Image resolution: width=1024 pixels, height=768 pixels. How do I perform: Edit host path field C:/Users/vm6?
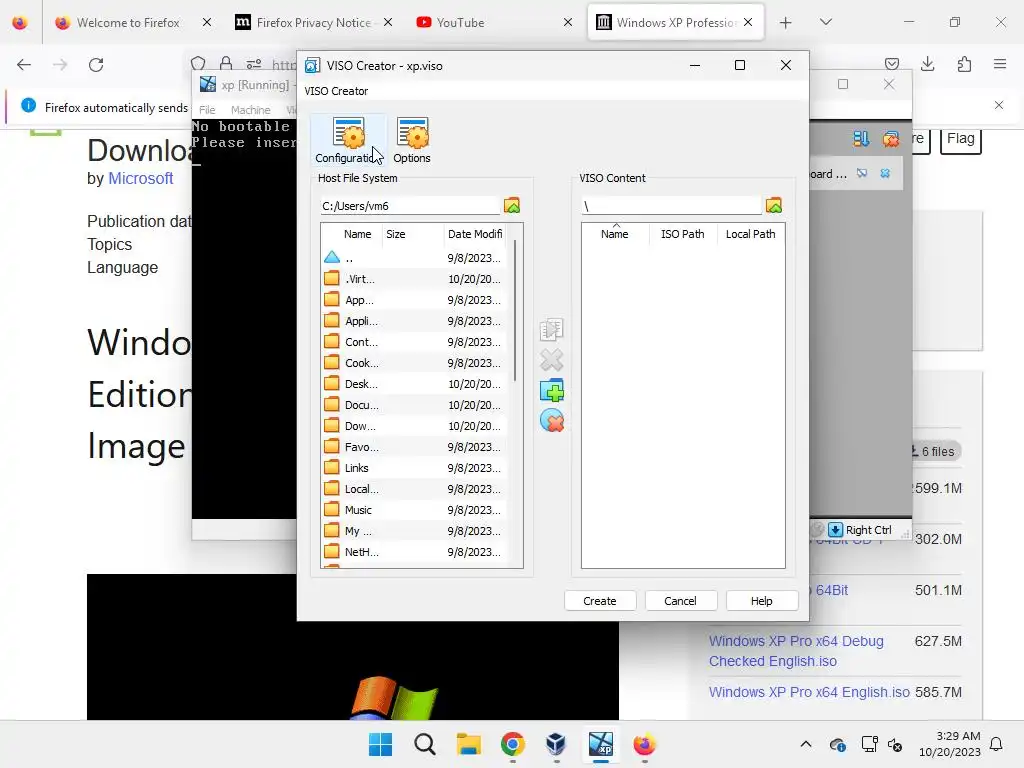(409, 206)
